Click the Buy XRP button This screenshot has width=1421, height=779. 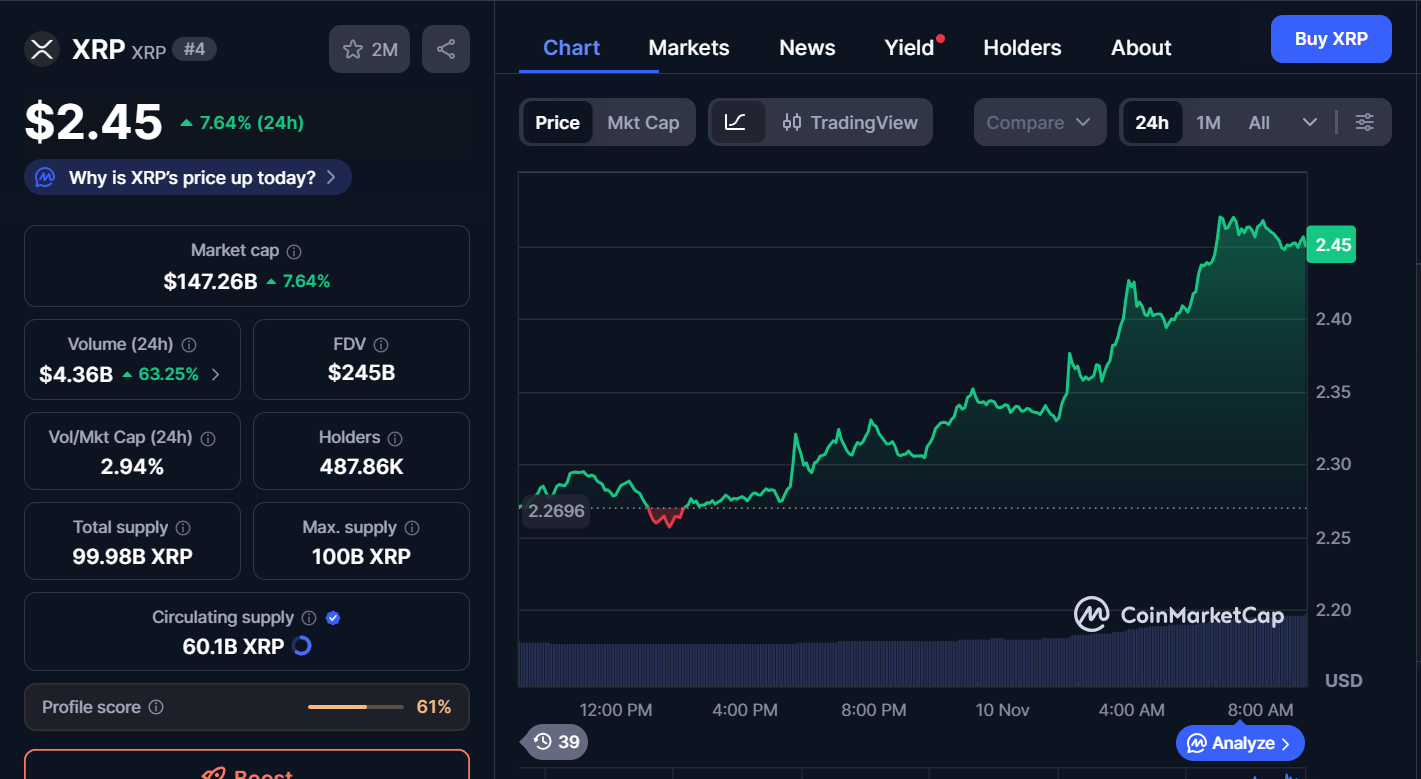1330,38
